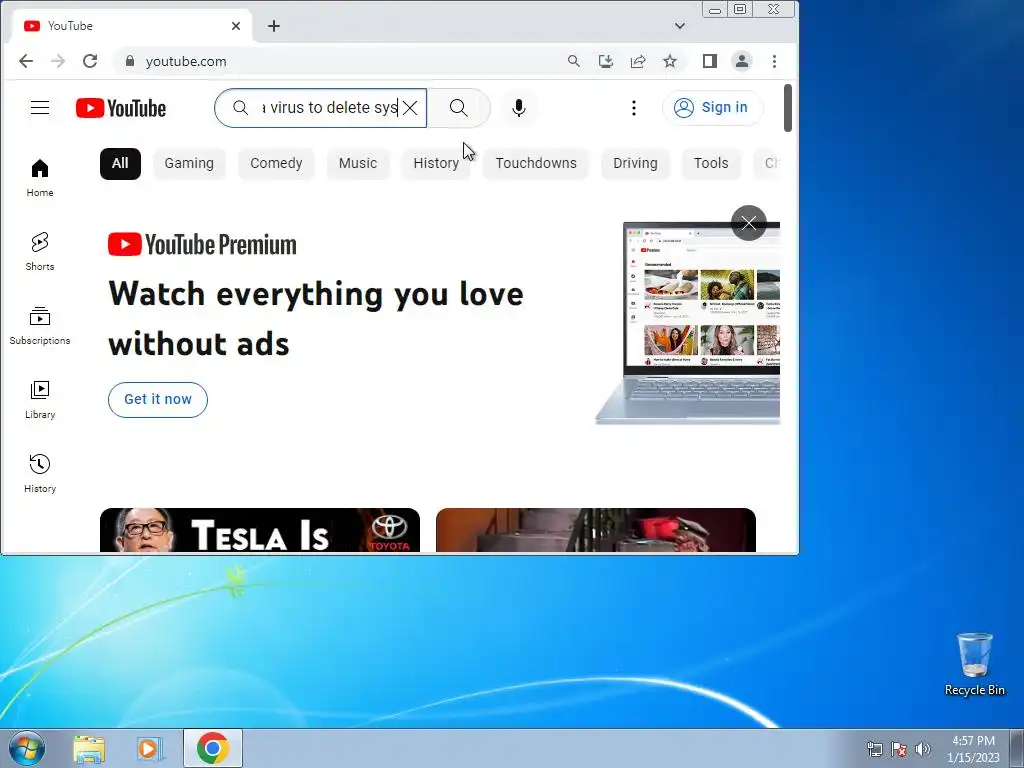Screen dimensions: 1024x768
Task: Reload the page
Action: pos(90,61)
